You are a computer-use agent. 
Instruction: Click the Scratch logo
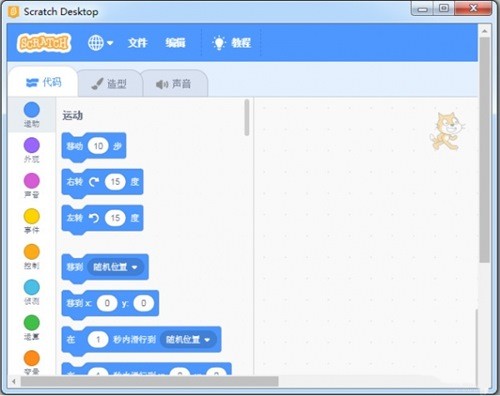tap(44, 43)
